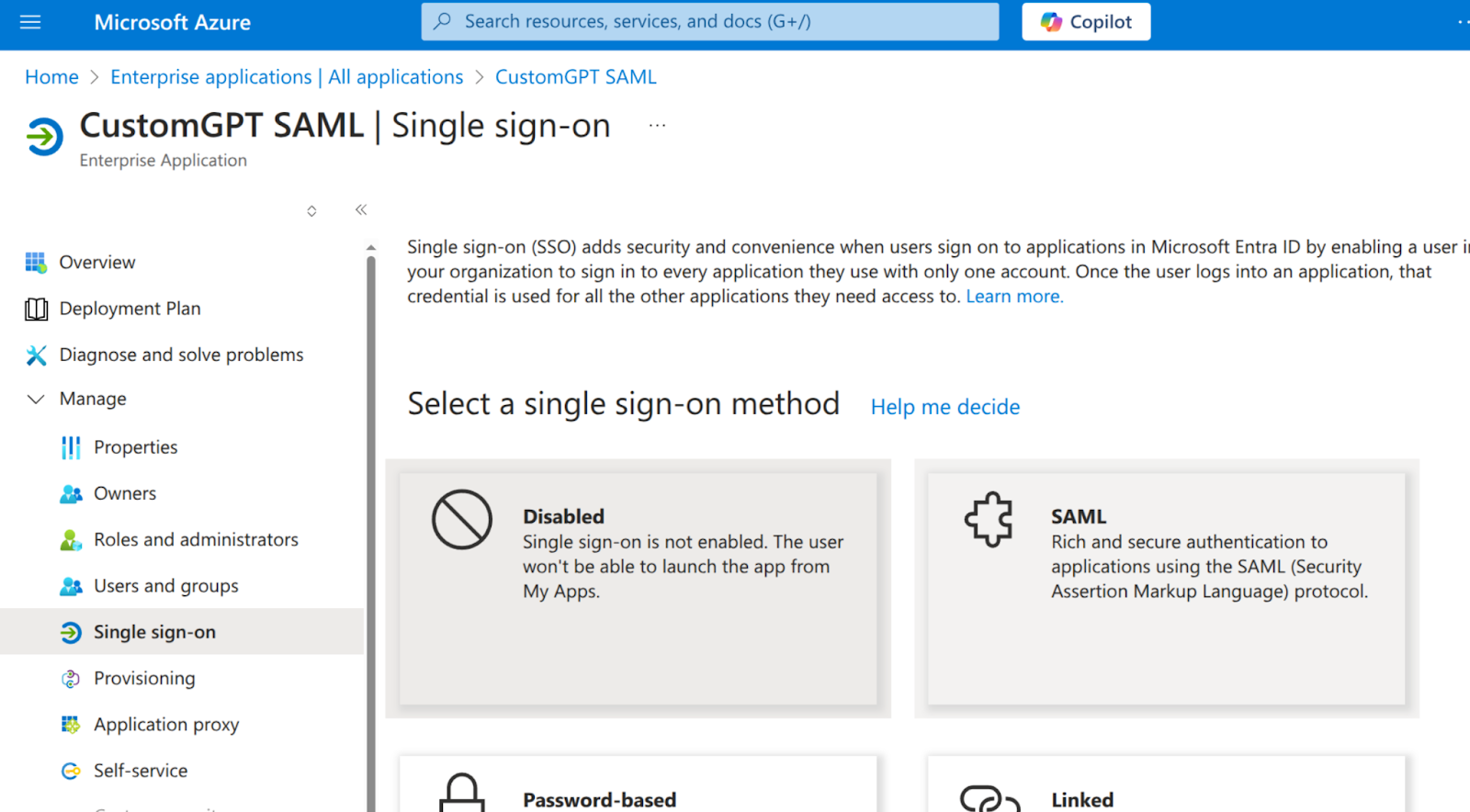1470x812 pixels.
Task: Open the hamburger portal menu
Action: 30,22
